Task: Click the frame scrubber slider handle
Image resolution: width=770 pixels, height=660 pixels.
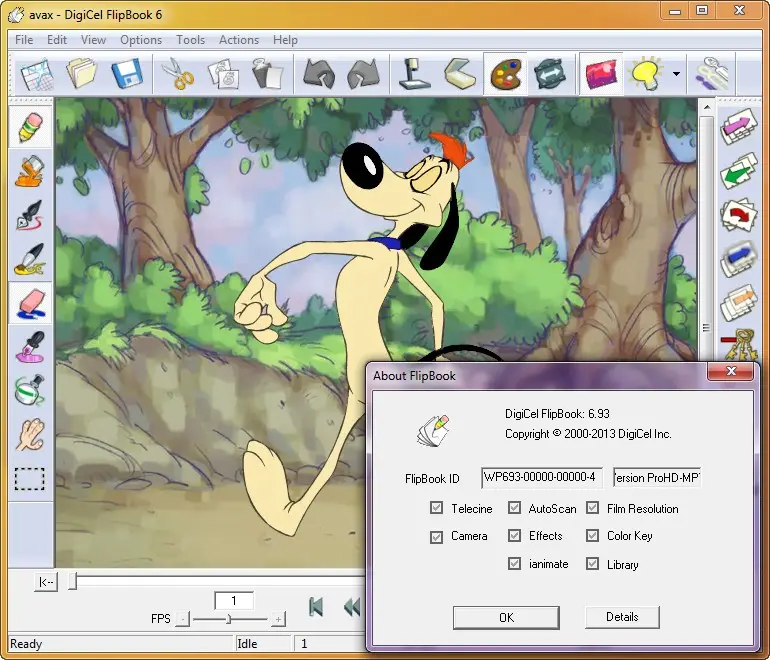Action: click(73, 581)
